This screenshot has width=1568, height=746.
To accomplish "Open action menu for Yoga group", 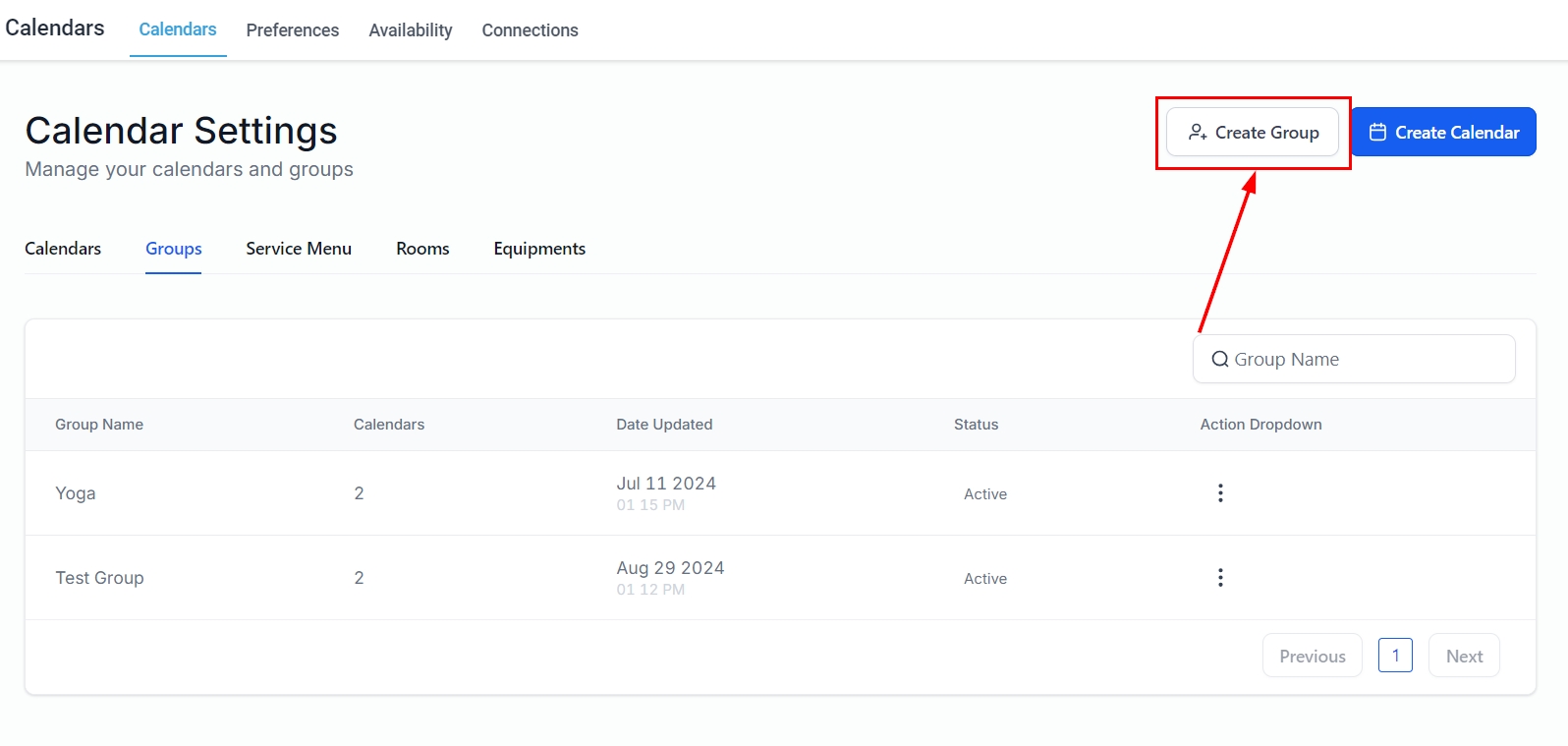I will click(x=1220, y=493).
